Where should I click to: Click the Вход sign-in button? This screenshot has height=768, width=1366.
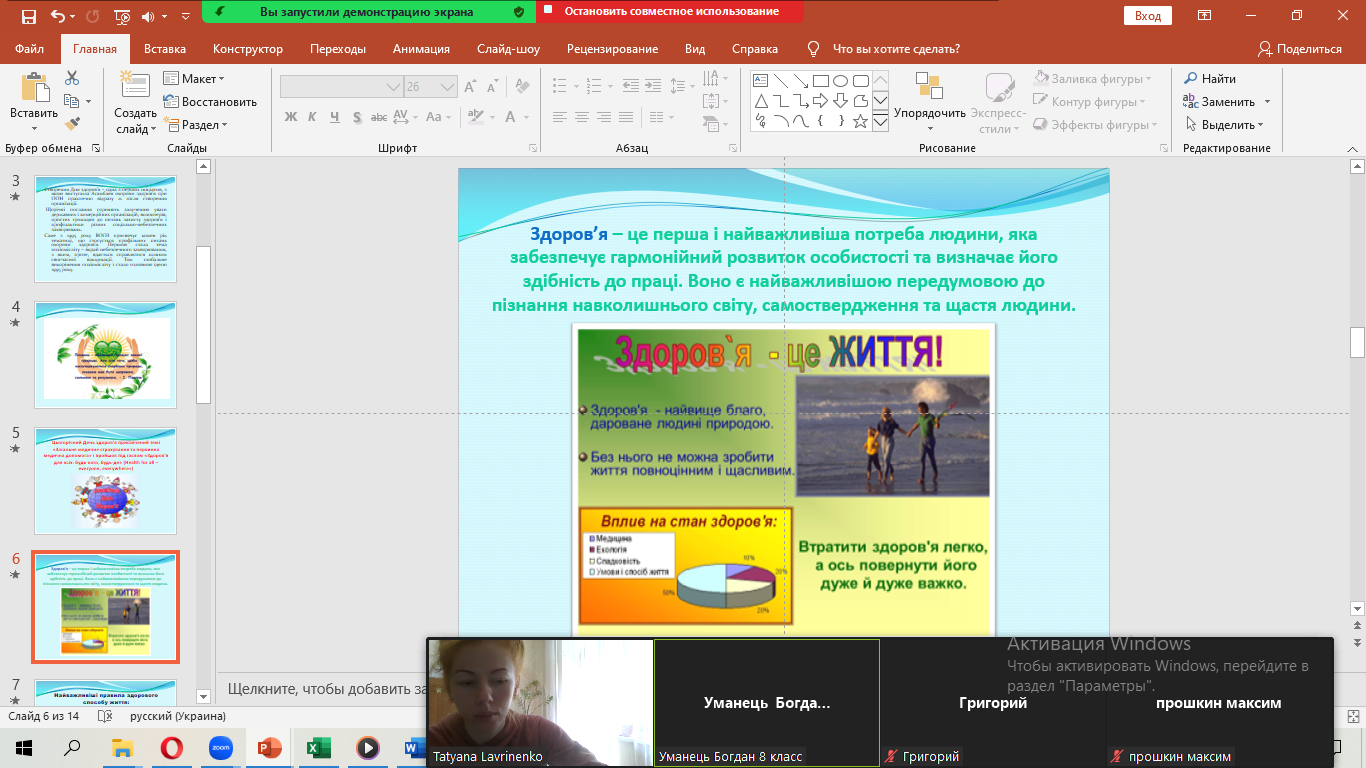(x=1148, y=16)
